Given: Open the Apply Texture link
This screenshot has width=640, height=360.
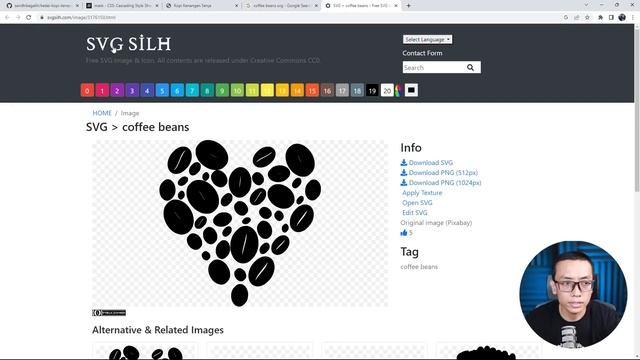Looking at the screenshot, I should pos(422,193).
